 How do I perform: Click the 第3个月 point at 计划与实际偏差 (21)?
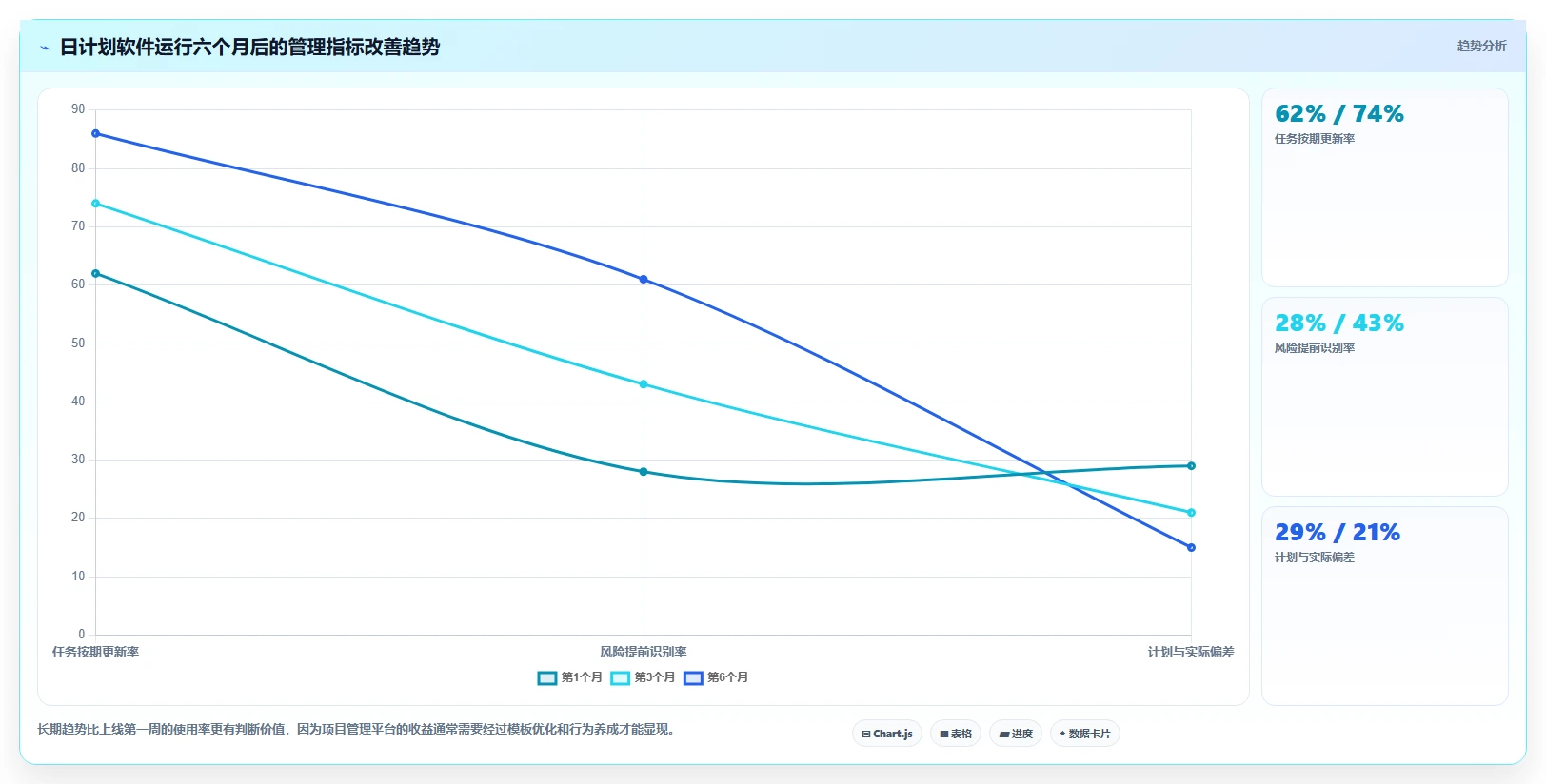click(1191, 513)
